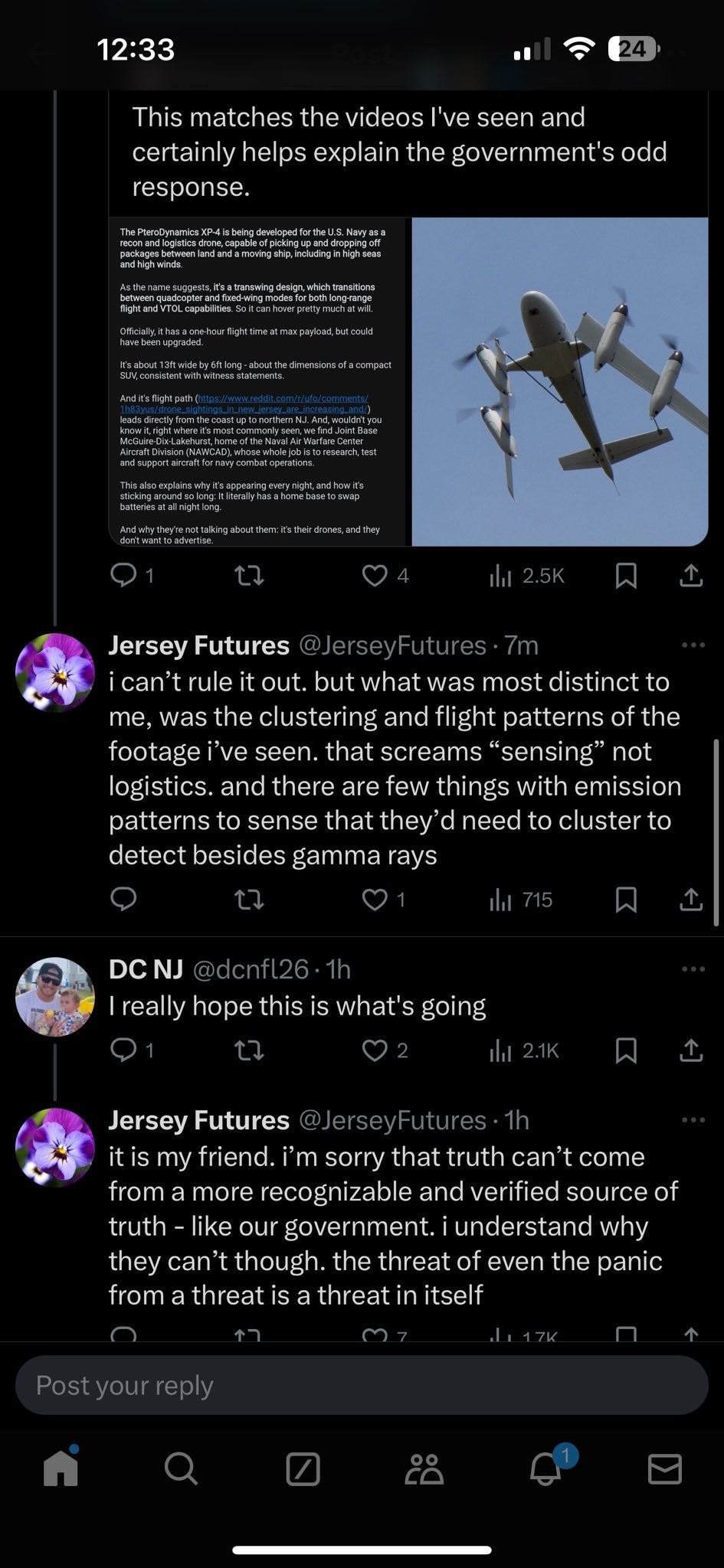This screenshot has height=1568, width=724.
Task: Open more options for Jersey Futures 7m reply
Action: (693, 645)
